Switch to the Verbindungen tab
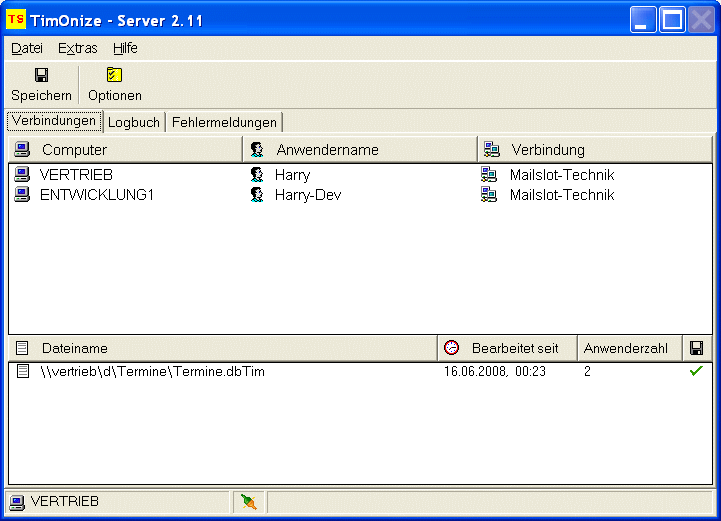This screenshot has width=721, height=521. click(54, 121)
